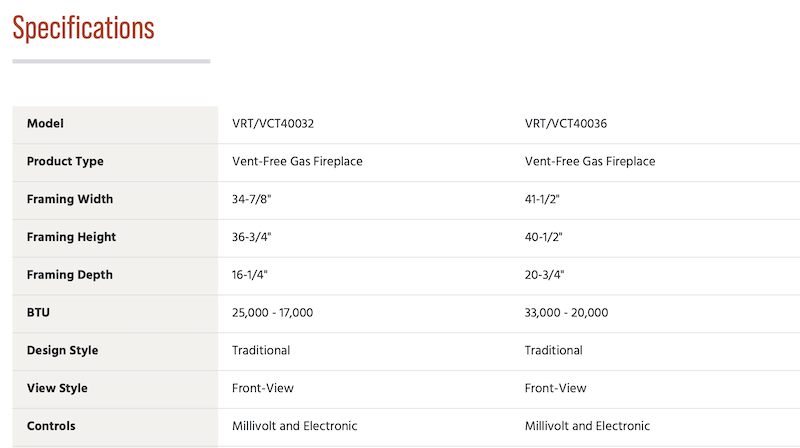Click the View Style row label

(57, 388)
